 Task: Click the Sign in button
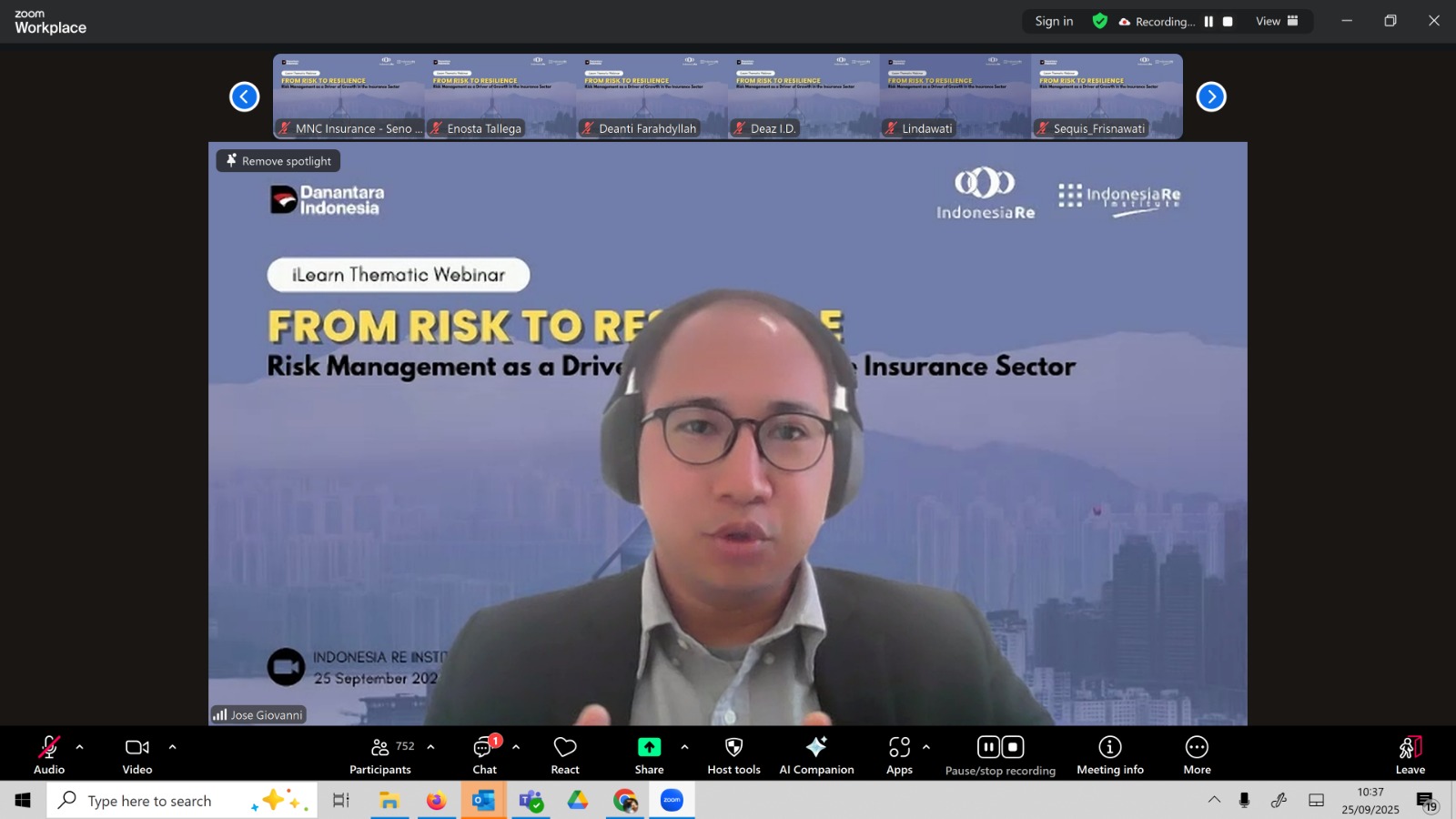point(1054,22)
